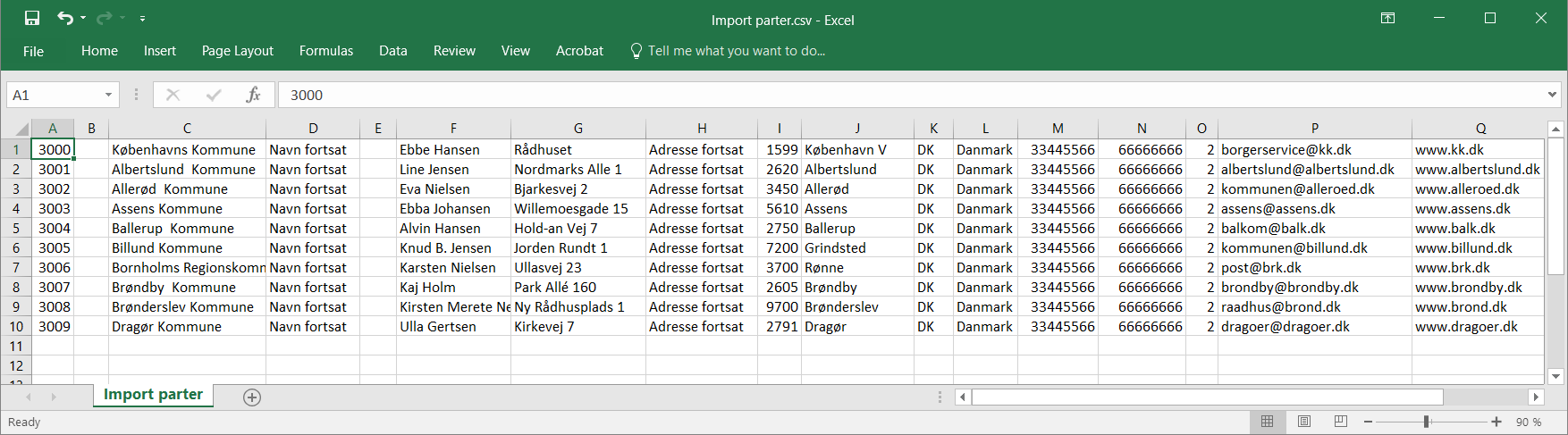The width and height of the screenshot is (1568, 435).
Task: Open the Undo history dropdown arrow
Action: [x=83, y=19]
